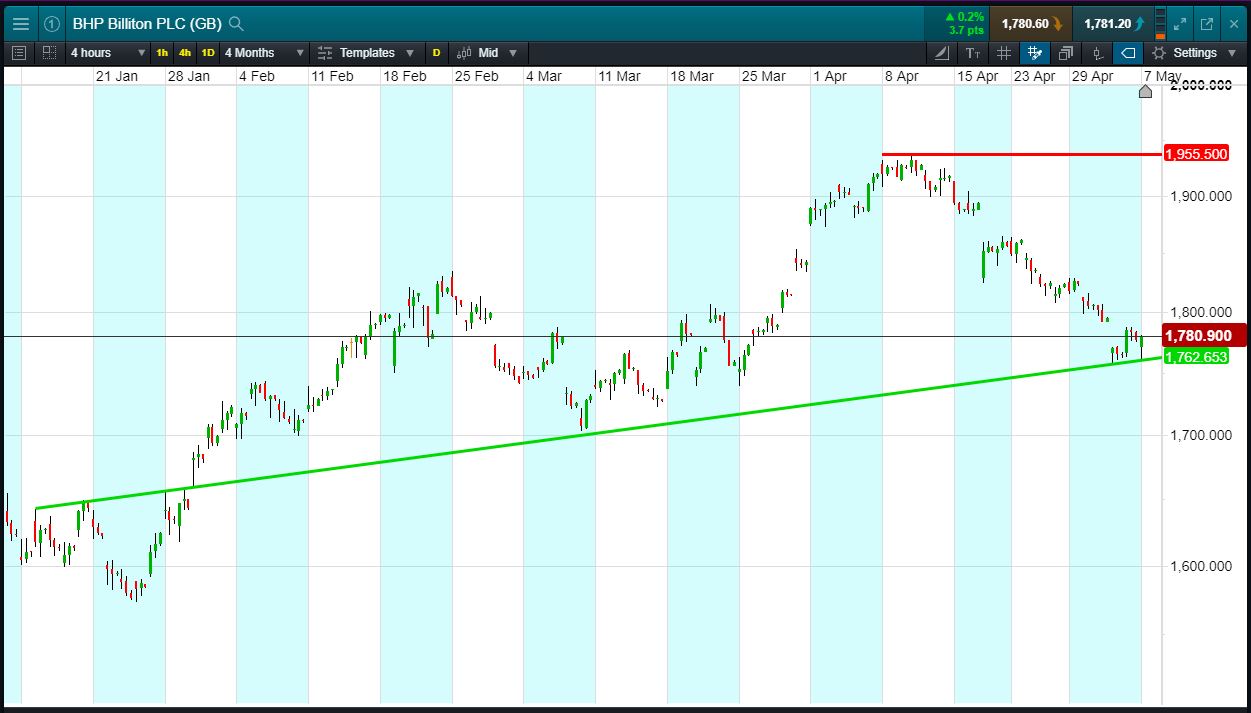Toggle the yellow D button
Screen dimensions: 1251x713
pos(436,53)
